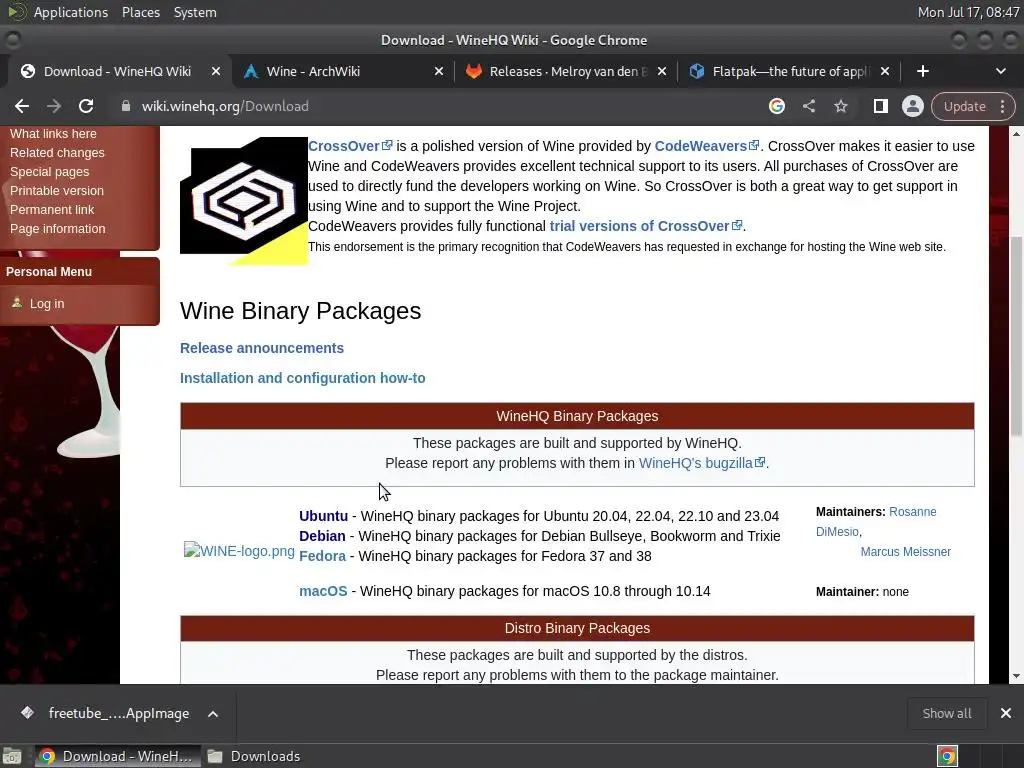Open Special pages sidebar link
1024x768 pixels.
click(x=49, y=171)
